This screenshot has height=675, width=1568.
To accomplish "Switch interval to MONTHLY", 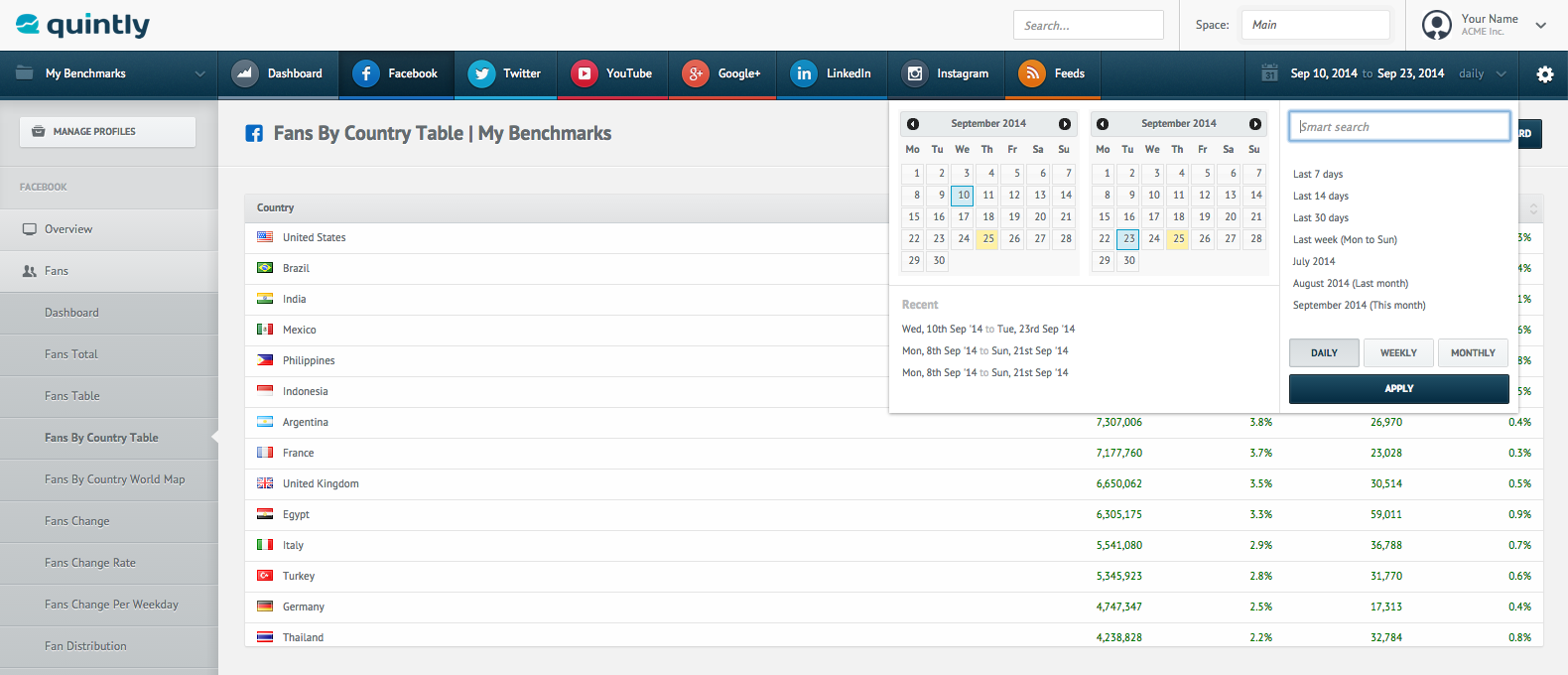I will click(1473, 352).
